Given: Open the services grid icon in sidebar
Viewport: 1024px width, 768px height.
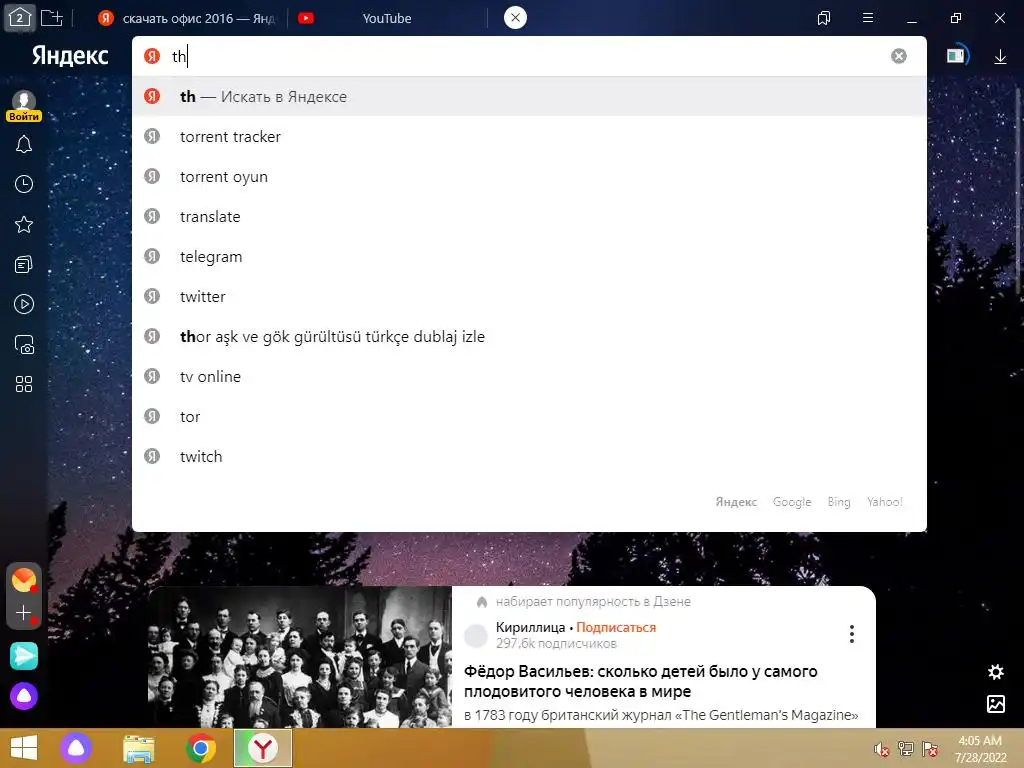Looking at the screenshot, I should tap(24, 384).
